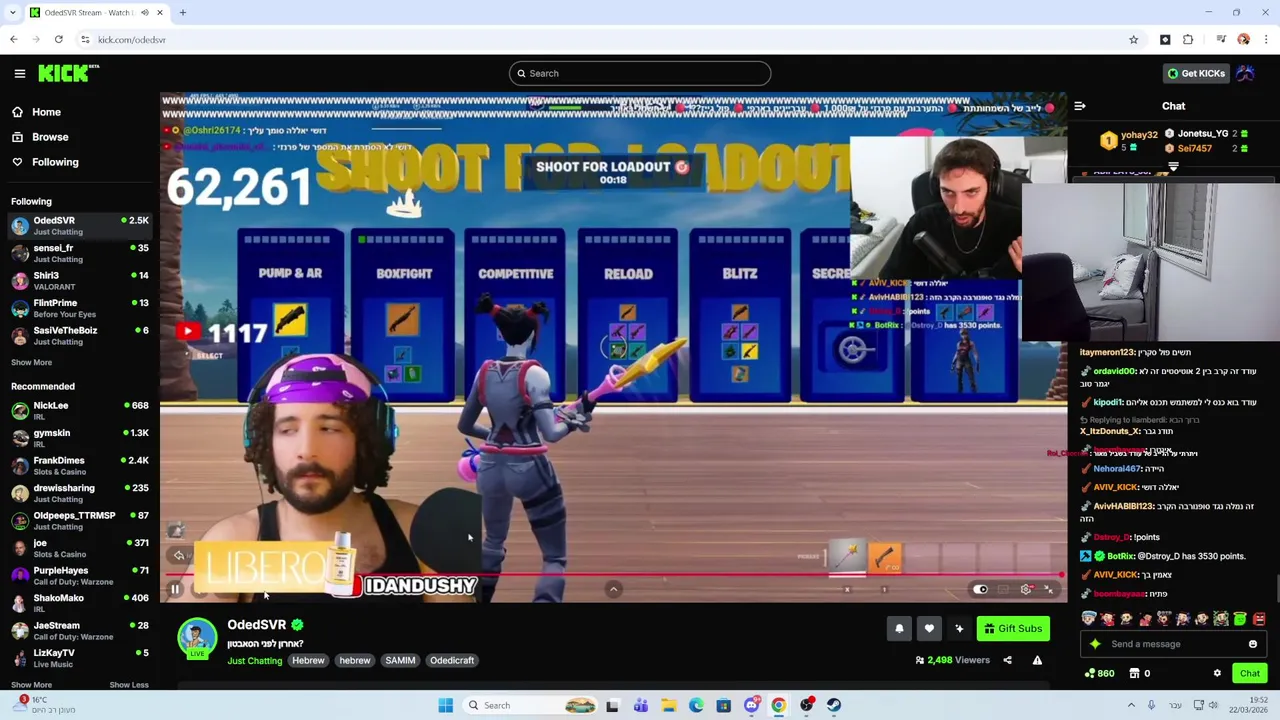1280x720 pixels.
Task: Click the chevron-up expander on the video bottom
Action: point(614,589)
